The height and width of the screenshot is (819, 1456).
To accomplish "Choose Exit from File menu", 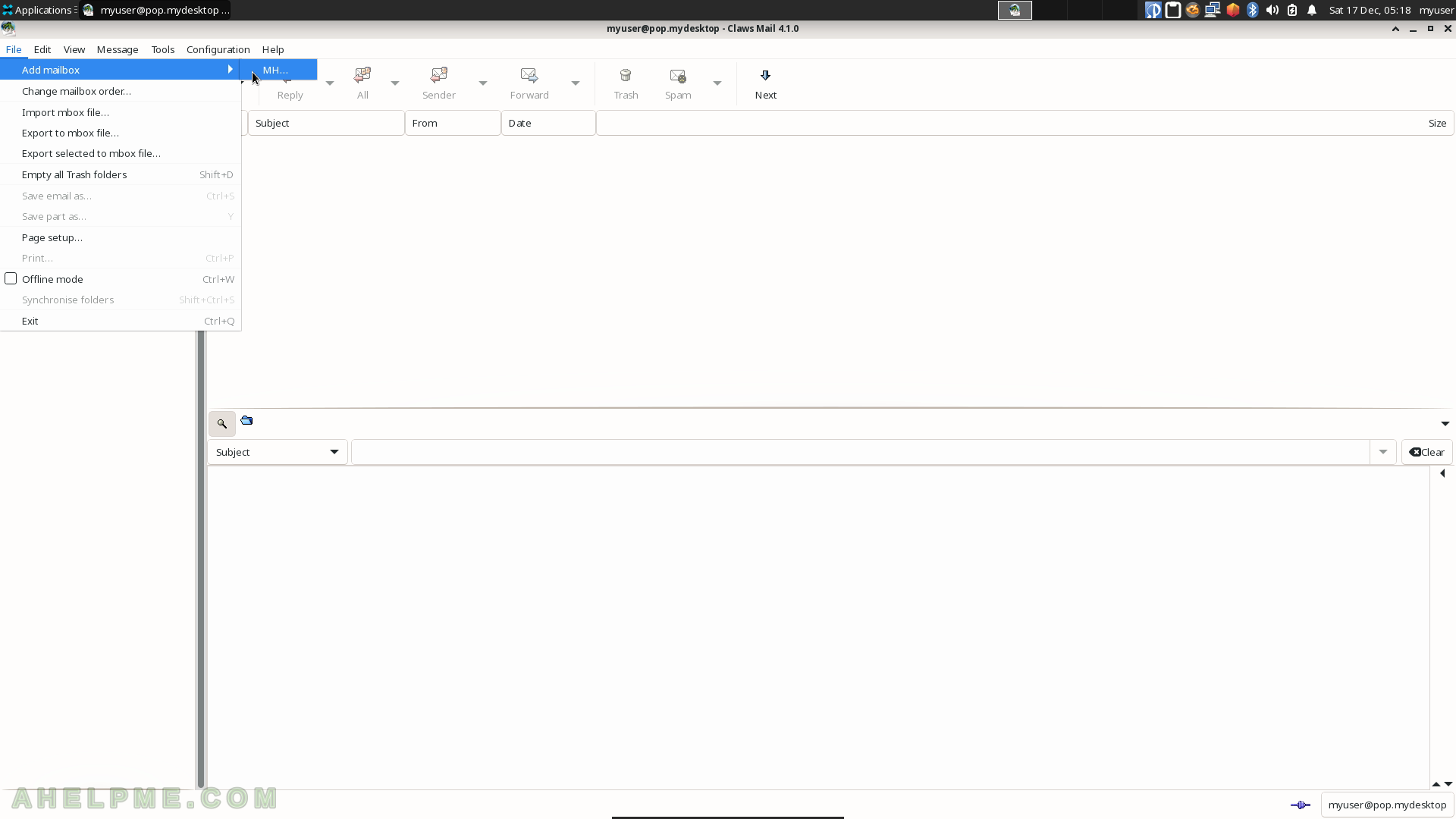I will [x=121, y=321].
